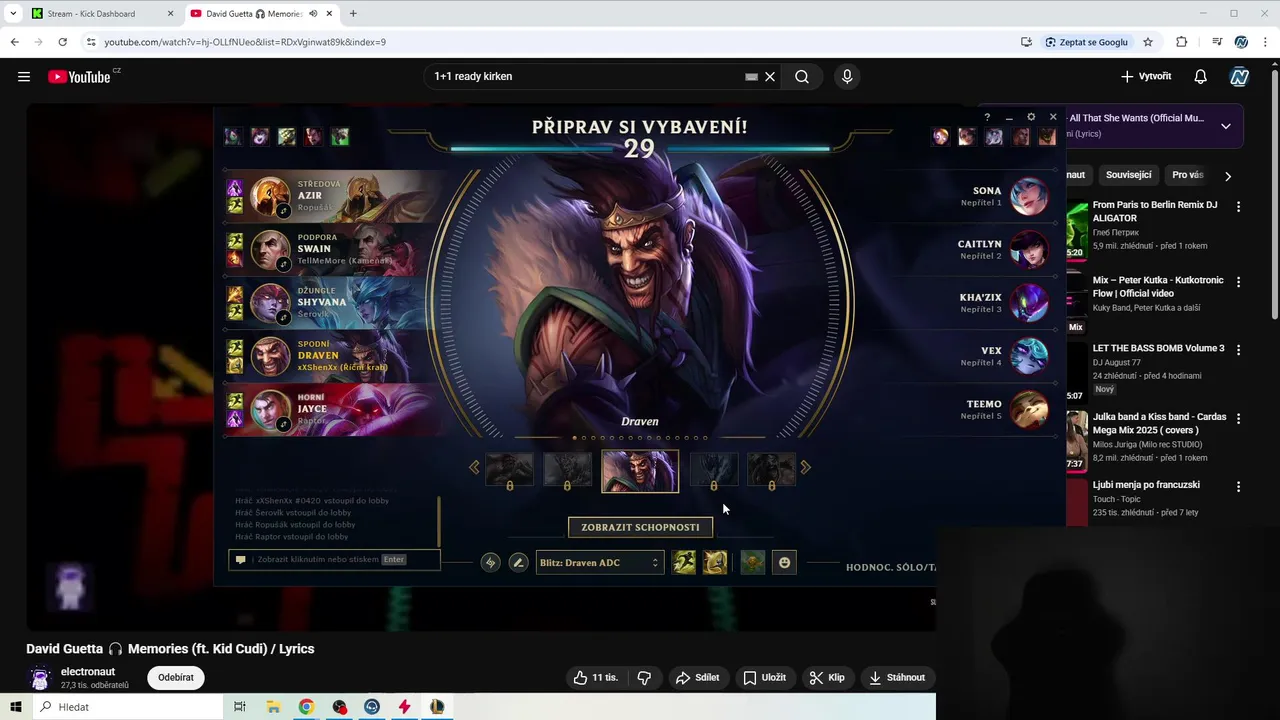This screenshot has height=720, width=1280.
Task: Like the video with thumbs up
Action: pyautogui.click(x=595, y=678)
